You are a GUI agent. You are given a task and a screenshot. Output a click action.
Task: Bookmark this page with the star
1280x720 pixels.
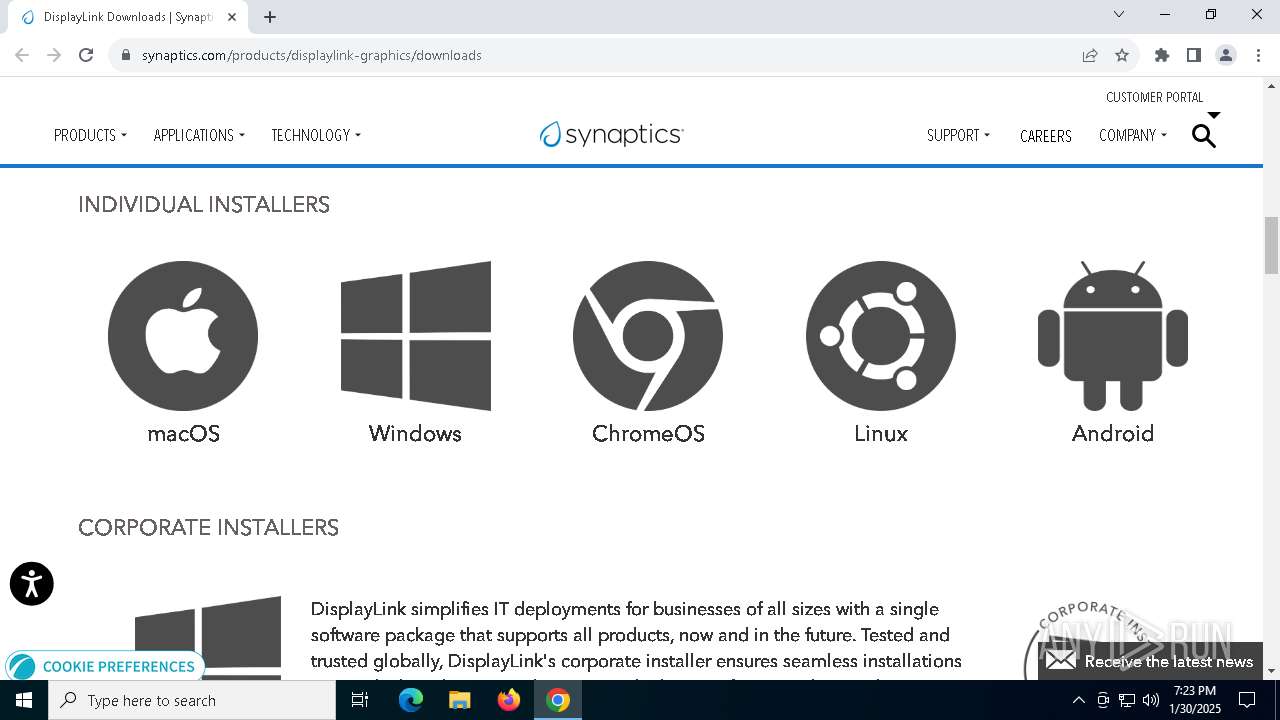click(x=1122, y=55)
